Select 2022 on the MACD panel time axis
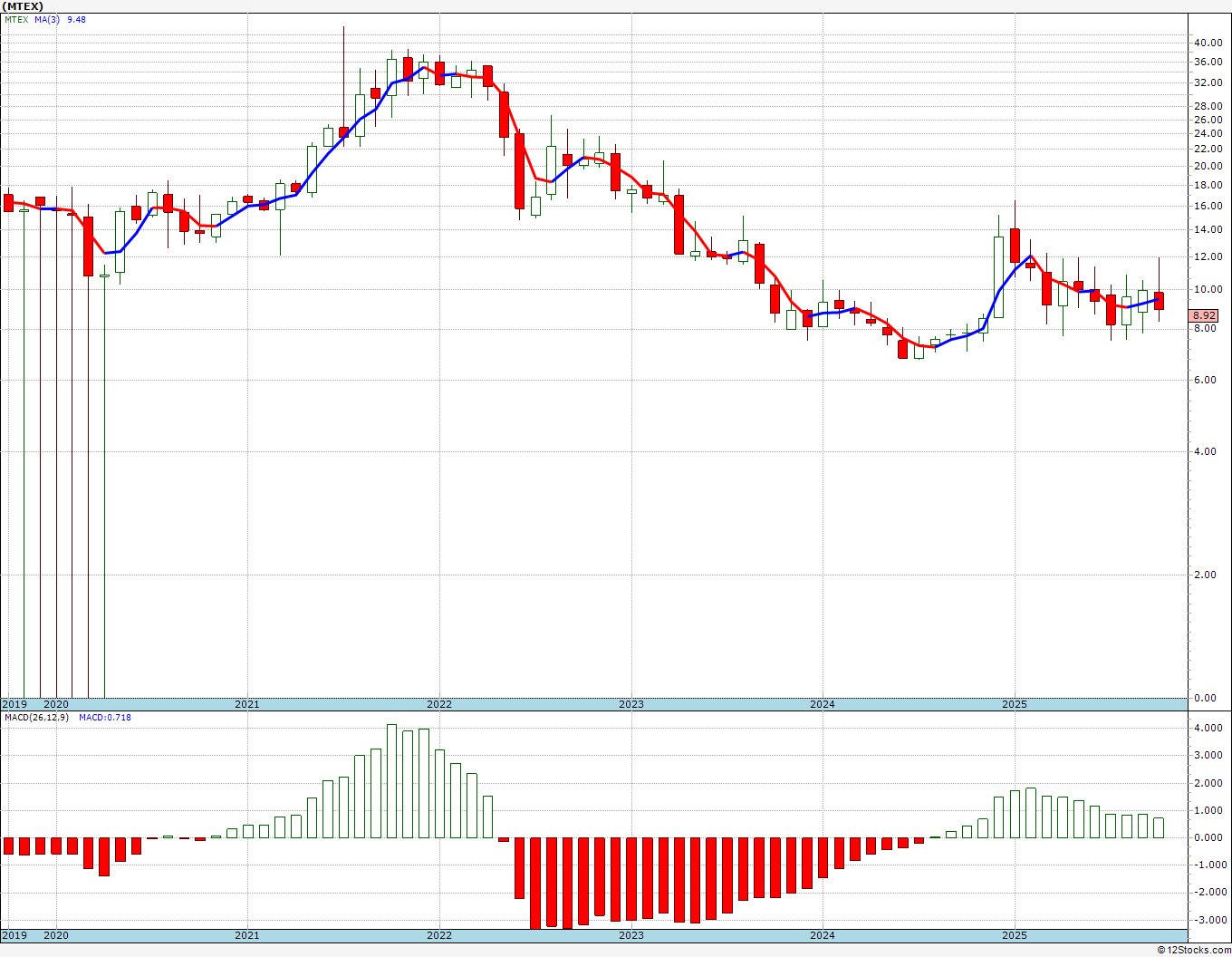The height and width of the screenshot is (957, 1232). click(x=439, y=935)
